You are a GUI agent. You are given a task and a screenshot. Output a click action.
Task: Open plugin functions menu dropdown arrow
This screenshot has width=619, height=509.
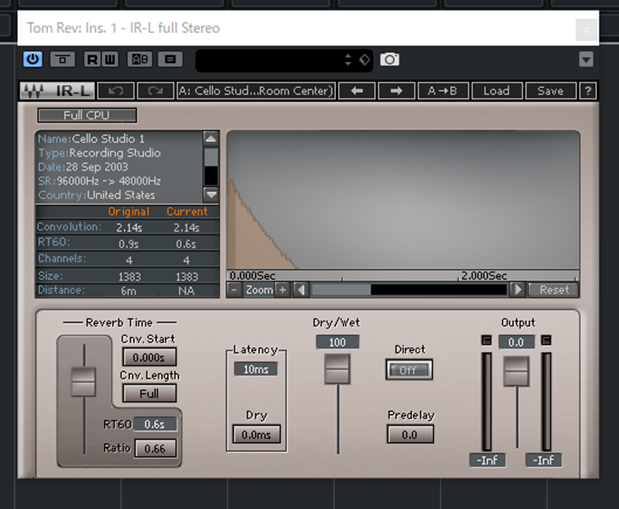(x=586, y=60)
